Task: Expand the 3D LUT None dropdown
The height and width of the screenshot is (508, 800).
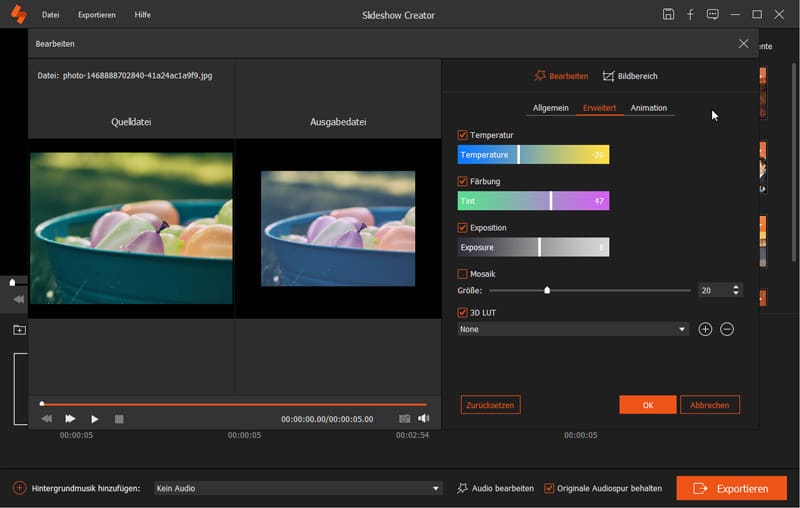Action: pos(682,329)
